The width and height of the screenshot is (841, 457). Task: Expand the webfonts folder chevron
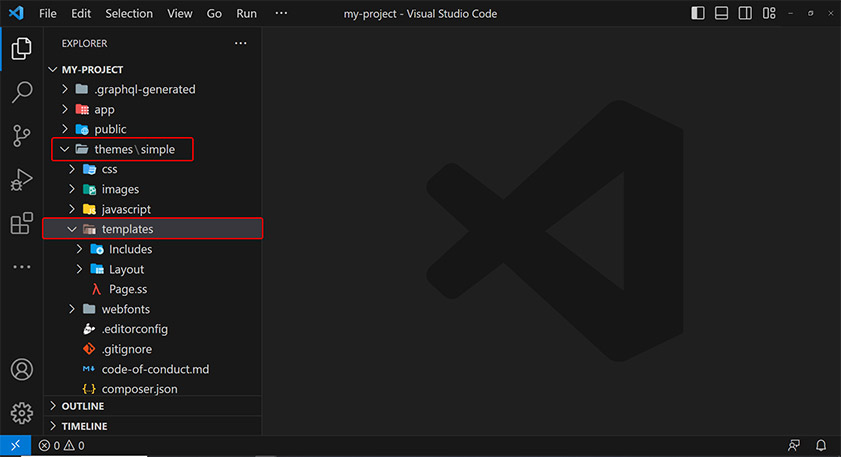72,309
